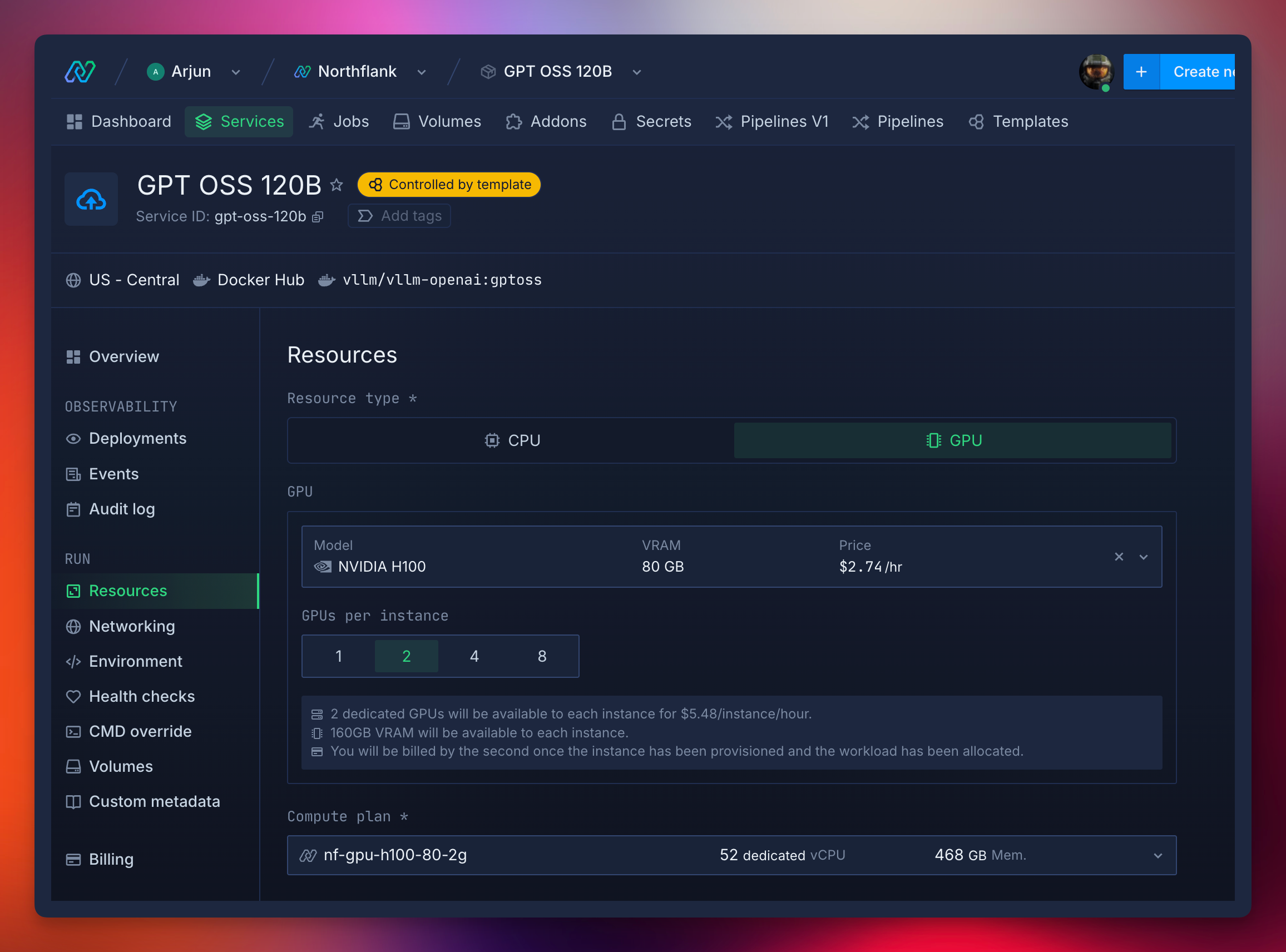1286x952 pixels.
Task: Open the Pipelines V1 tab
Action: tap(772, 122)
